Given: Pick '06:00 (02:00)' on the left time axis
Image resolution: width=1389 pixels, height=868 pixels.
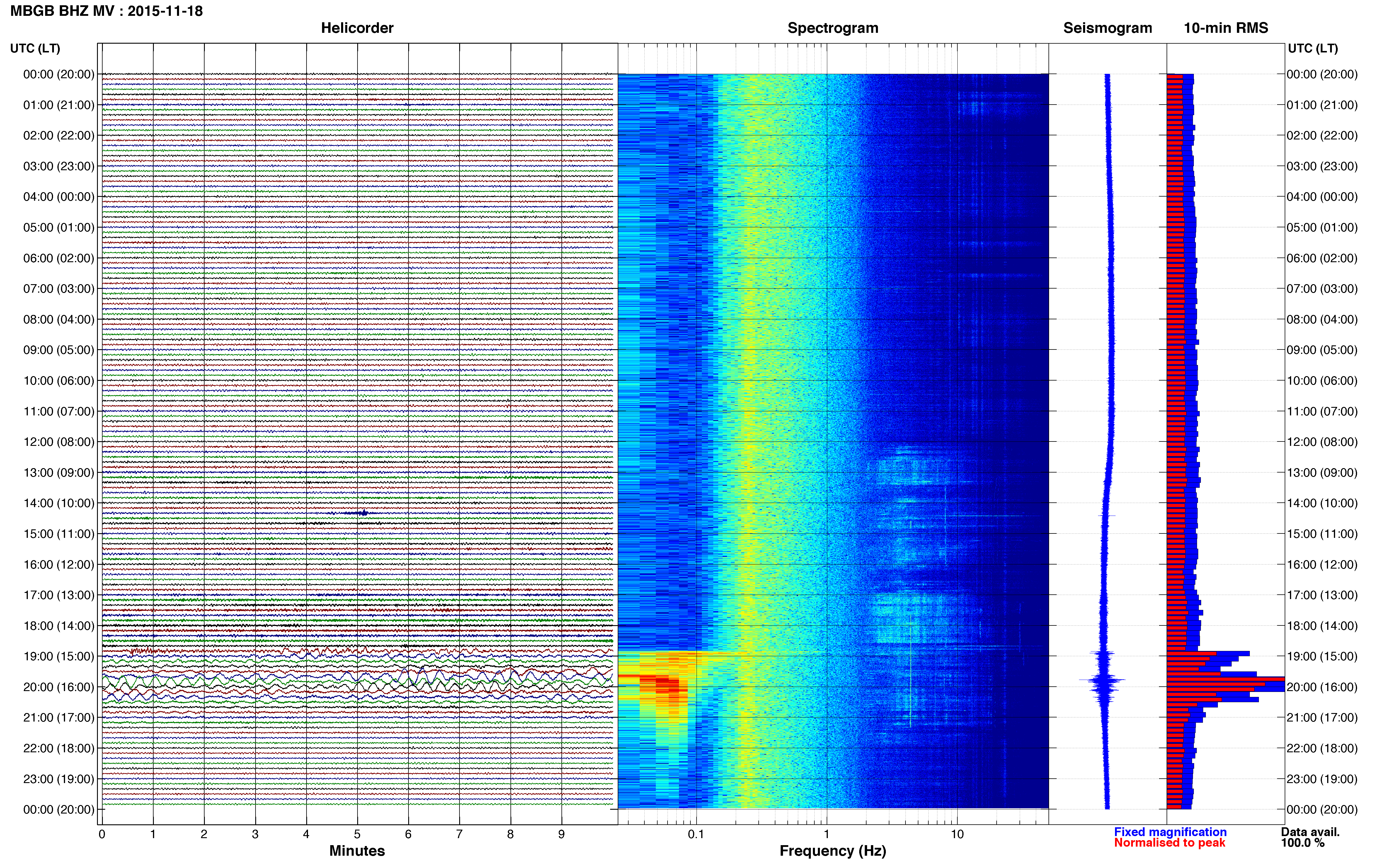Looking at the screenshot, I should tap(59, 258).
